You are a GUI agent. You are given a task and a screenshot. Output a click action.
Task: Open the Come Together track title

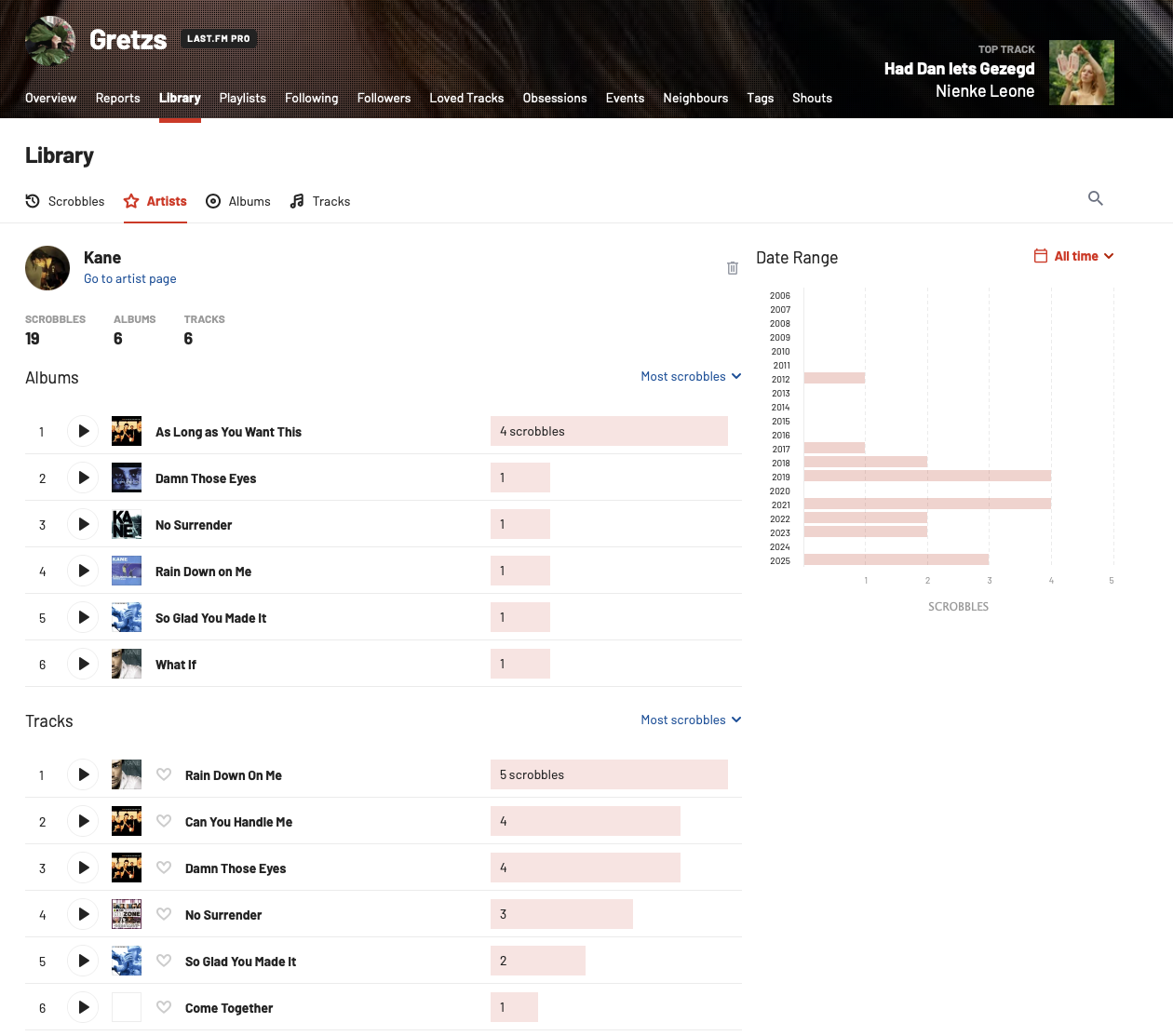pyautogui.click(x=229, y=1008)
